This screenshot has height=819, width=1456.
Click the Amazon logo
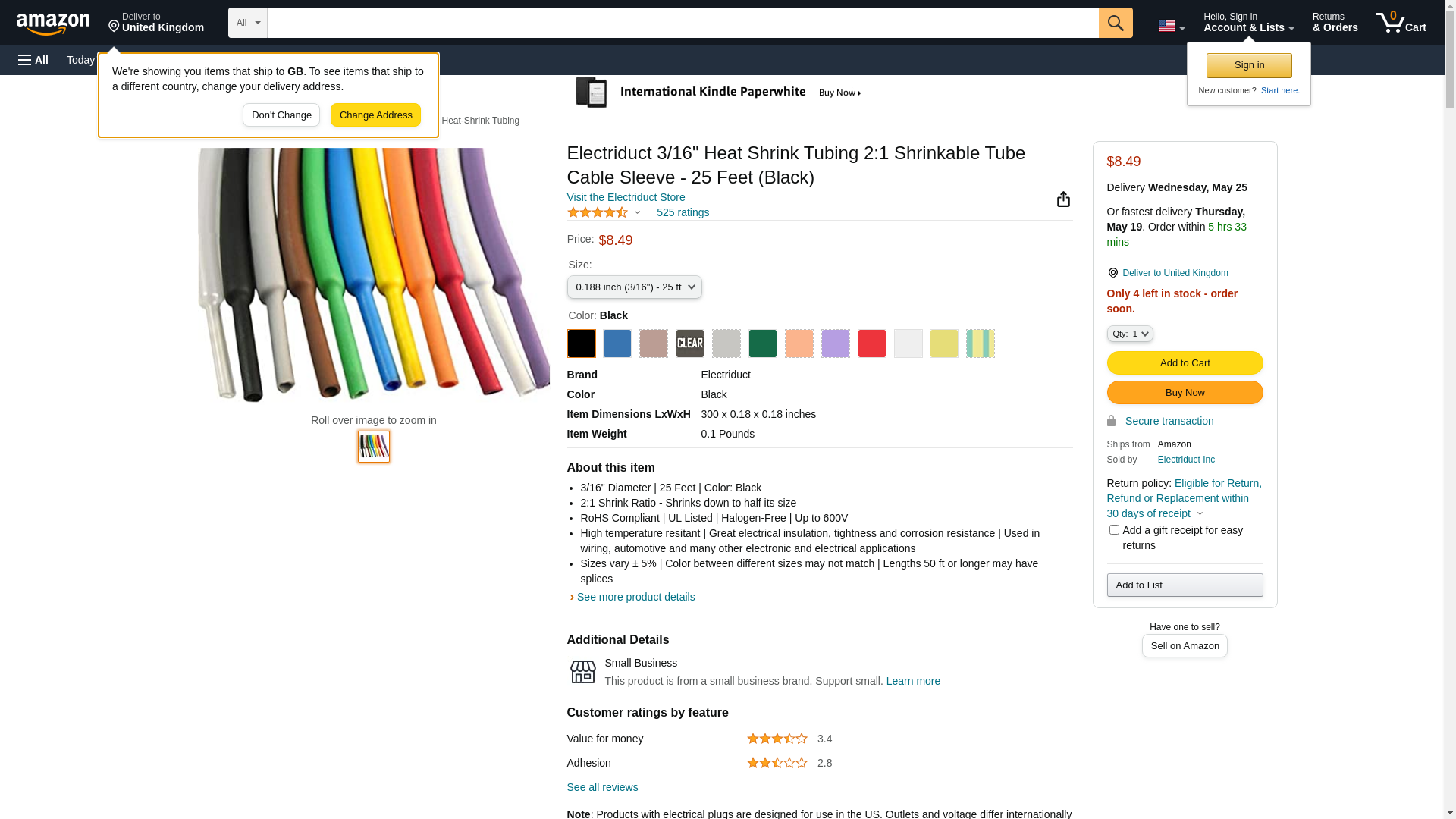pos(53,24)
